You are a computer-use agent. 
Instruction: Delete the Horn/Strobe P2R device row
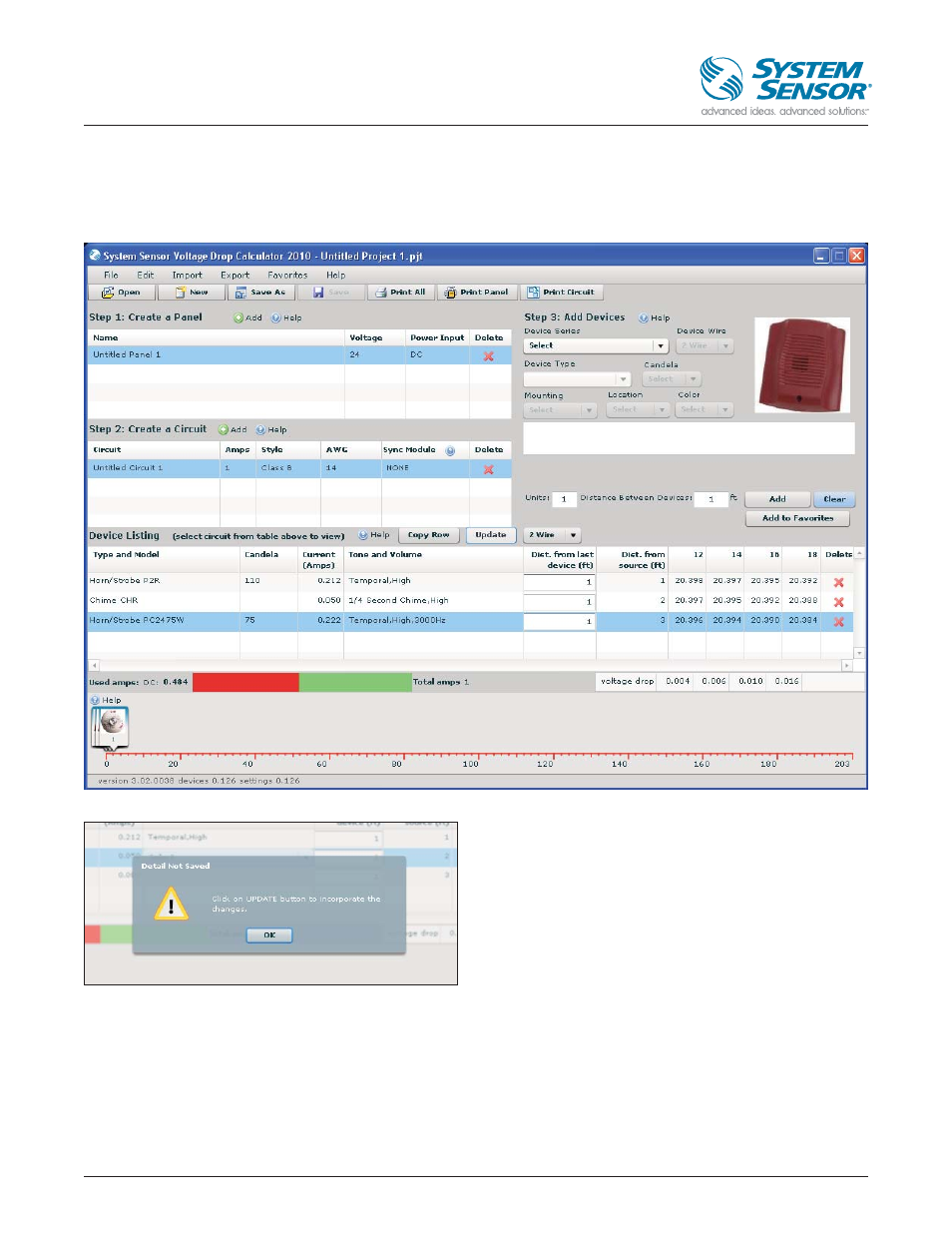point(839,582)
